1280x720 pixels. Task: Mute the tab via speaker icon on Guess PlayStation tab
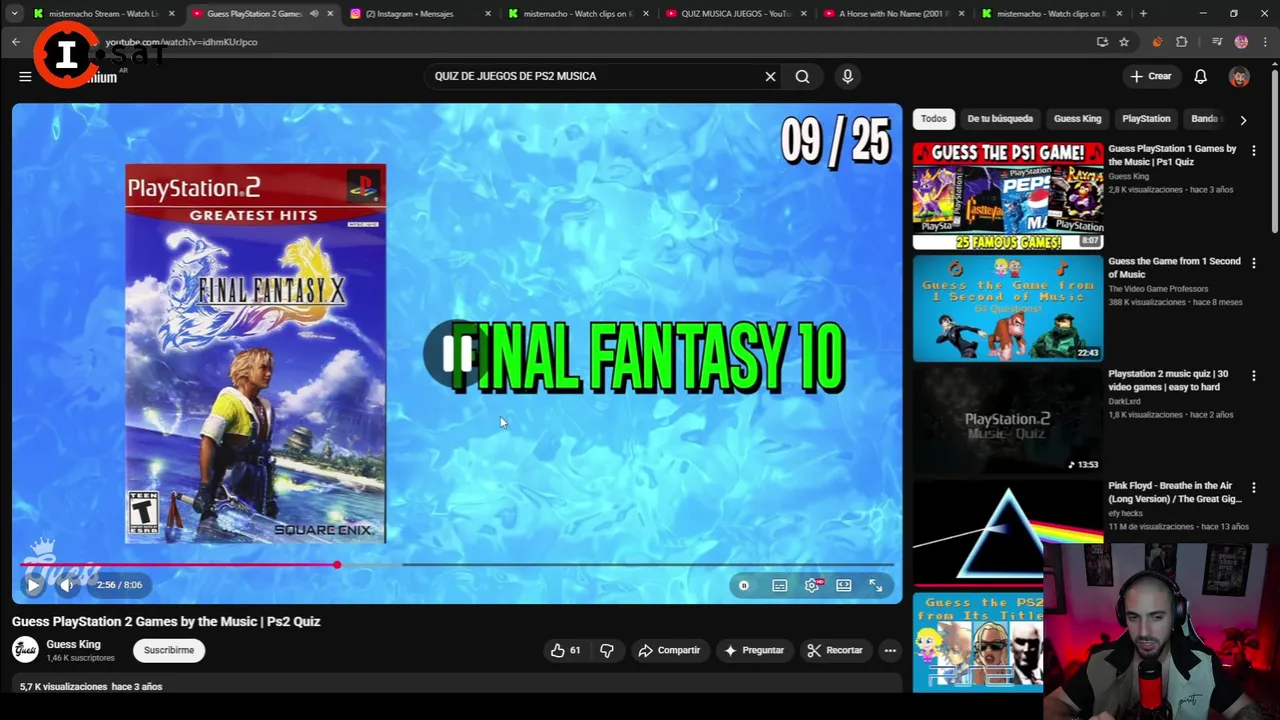click(x=314, y=14)
